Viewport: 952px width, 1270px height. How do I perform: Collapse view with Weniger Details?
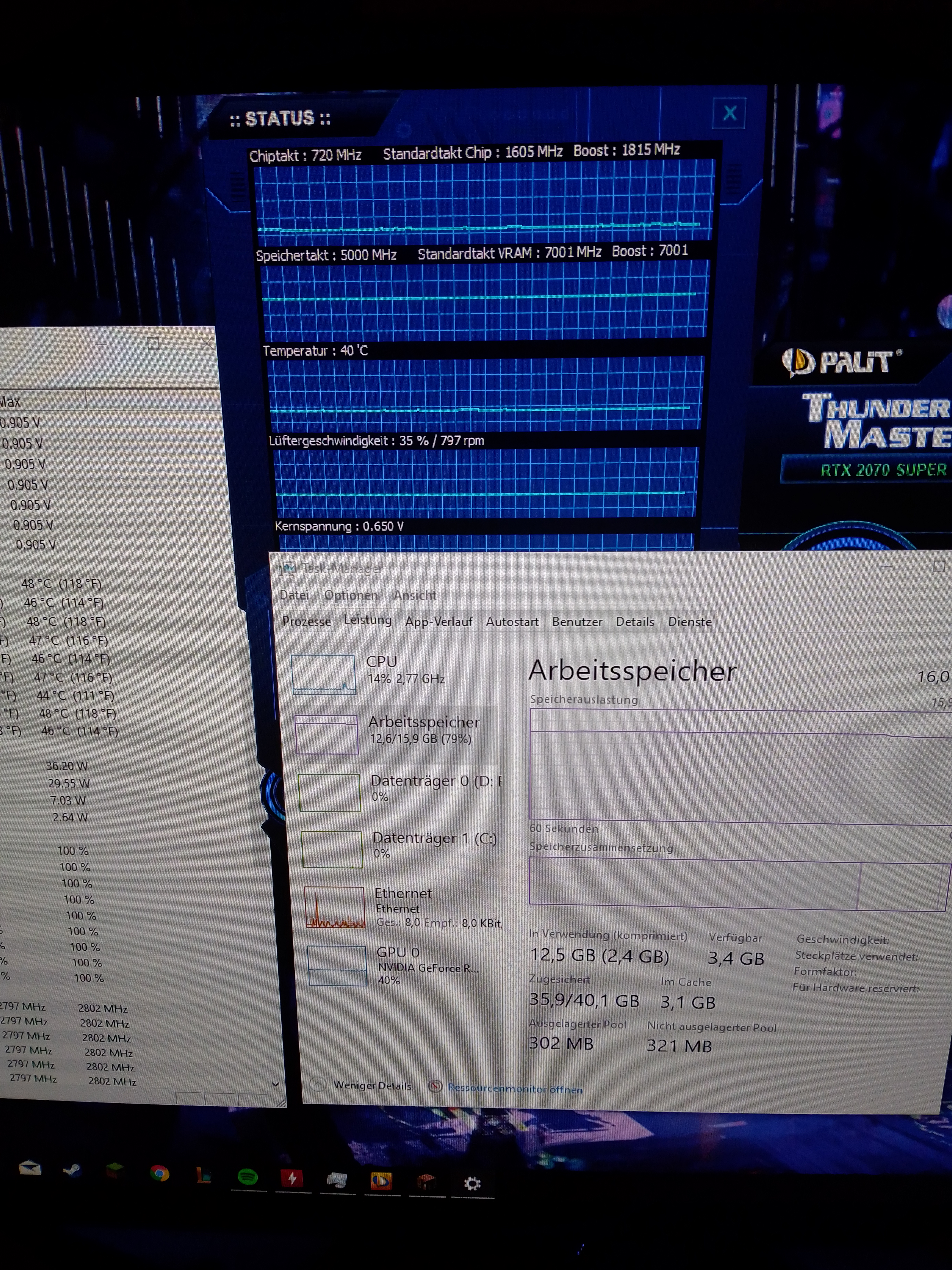coord(372,1086)
